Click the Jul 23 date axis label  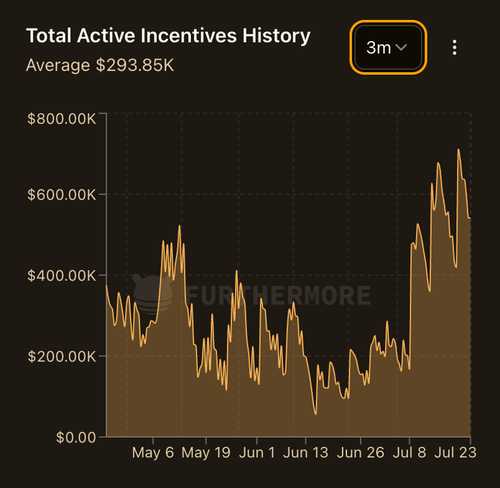coord(455,453)
